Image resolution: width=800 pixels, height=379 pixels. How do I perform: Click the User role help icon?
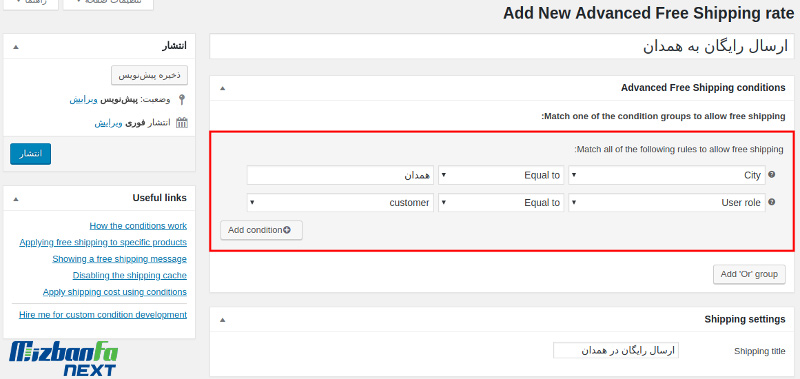(x=771, y=202)
